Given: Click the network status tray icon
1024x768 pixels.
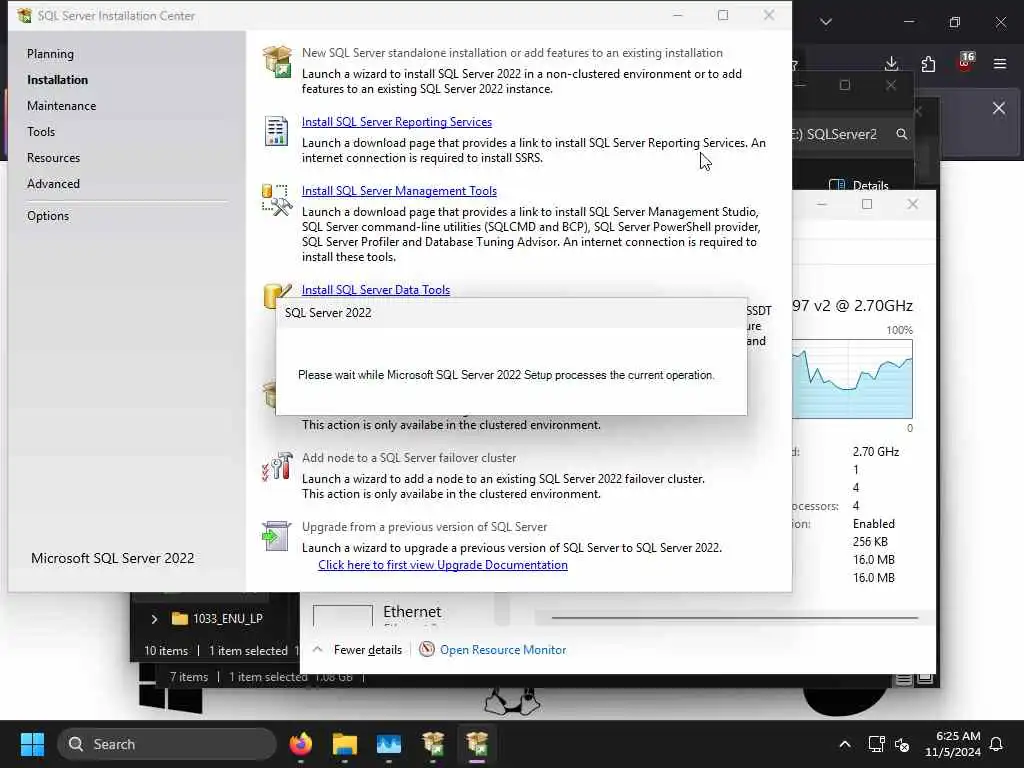Looking at the screenshot, I should point(876,744).
